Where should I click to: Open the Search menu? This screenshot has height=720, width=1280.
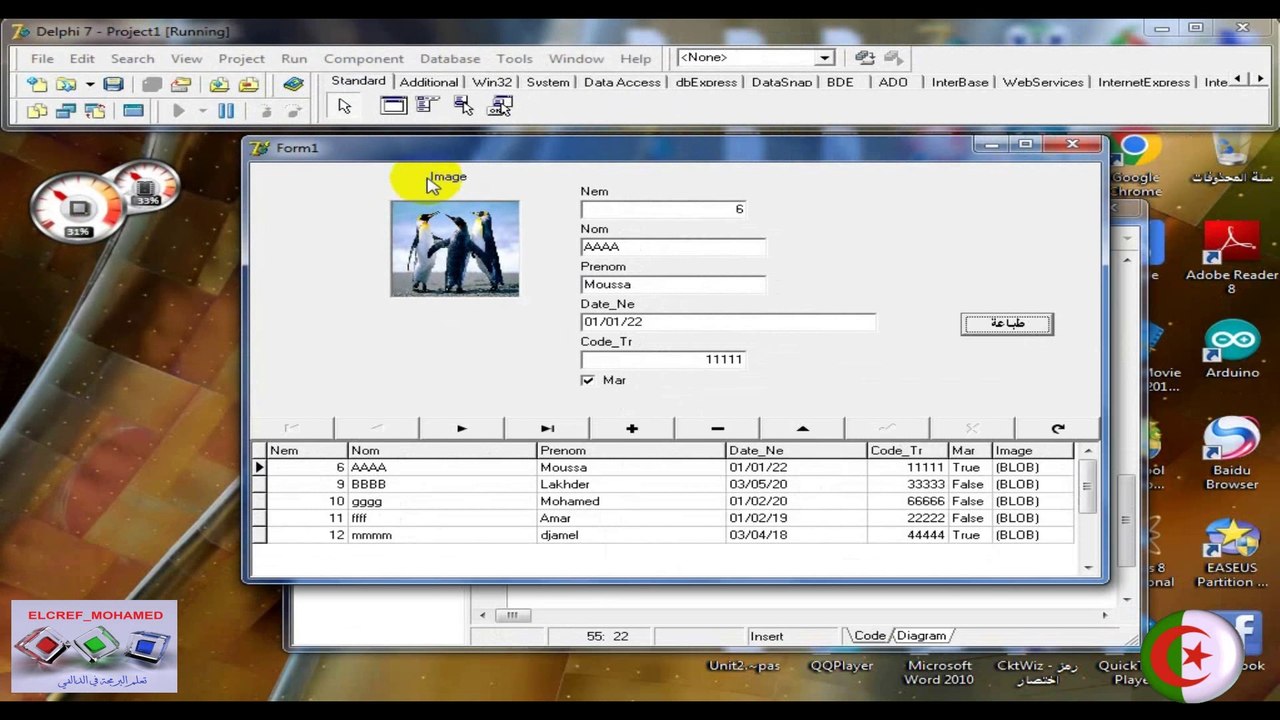point(132,59)
